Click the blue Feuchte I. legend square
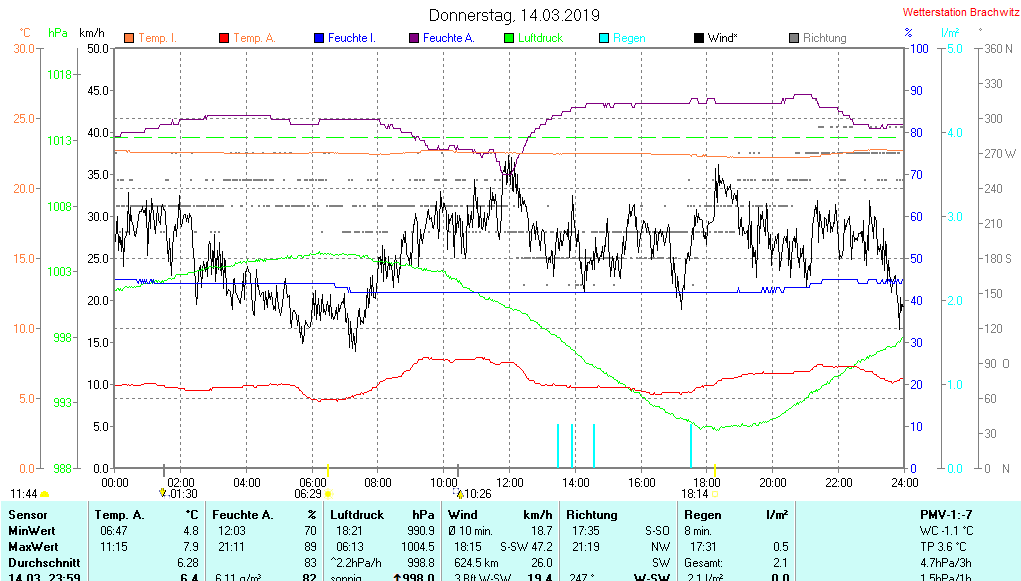This screenshot has height=581, width=1021. click(x=319, y=38)
